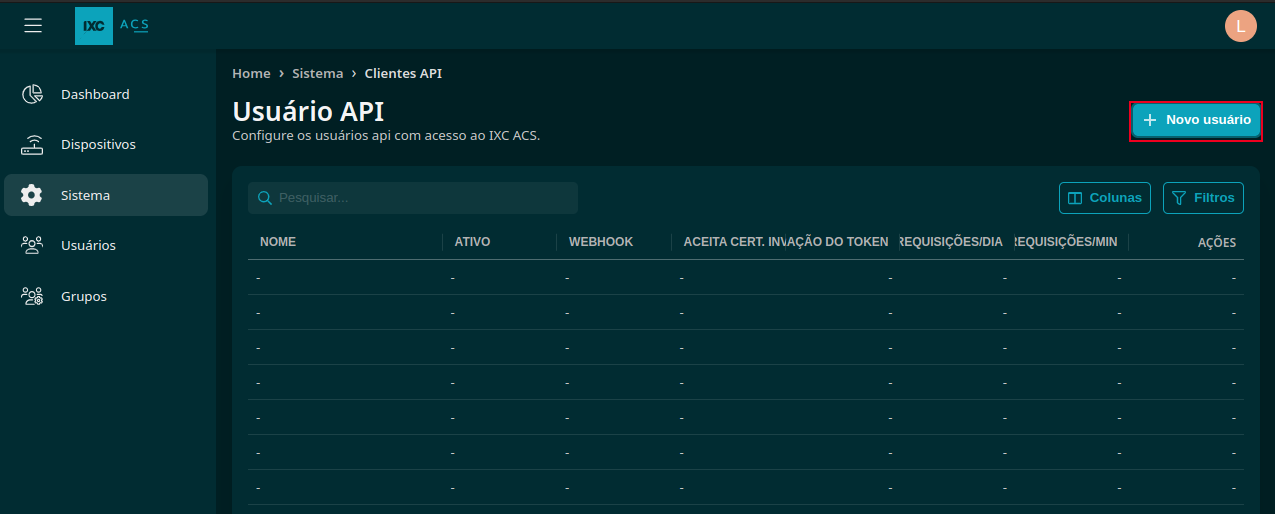Open the user avatar 'L' menu
Image resolution: width=1275 pixels, height=514 pixels.
1240,26
